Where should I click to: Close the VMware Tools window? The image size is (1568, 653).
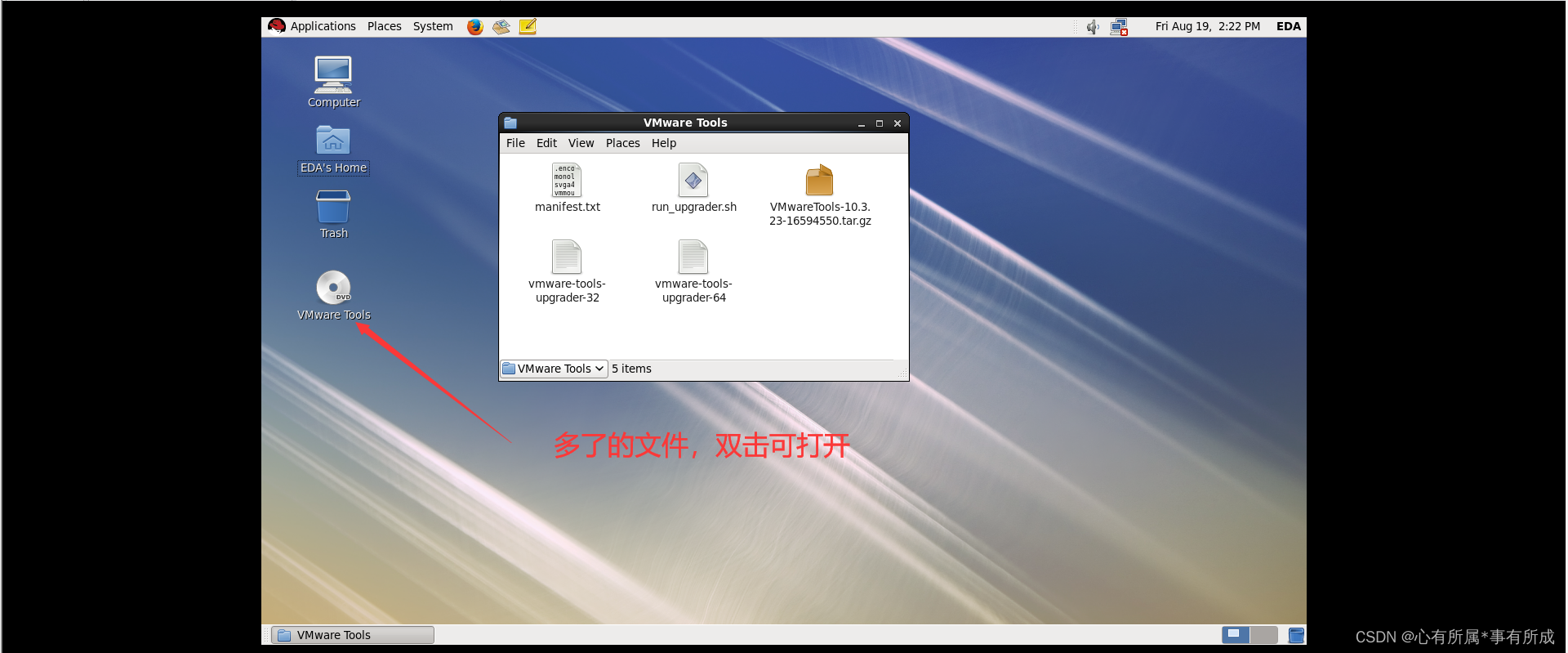point(897,123)
